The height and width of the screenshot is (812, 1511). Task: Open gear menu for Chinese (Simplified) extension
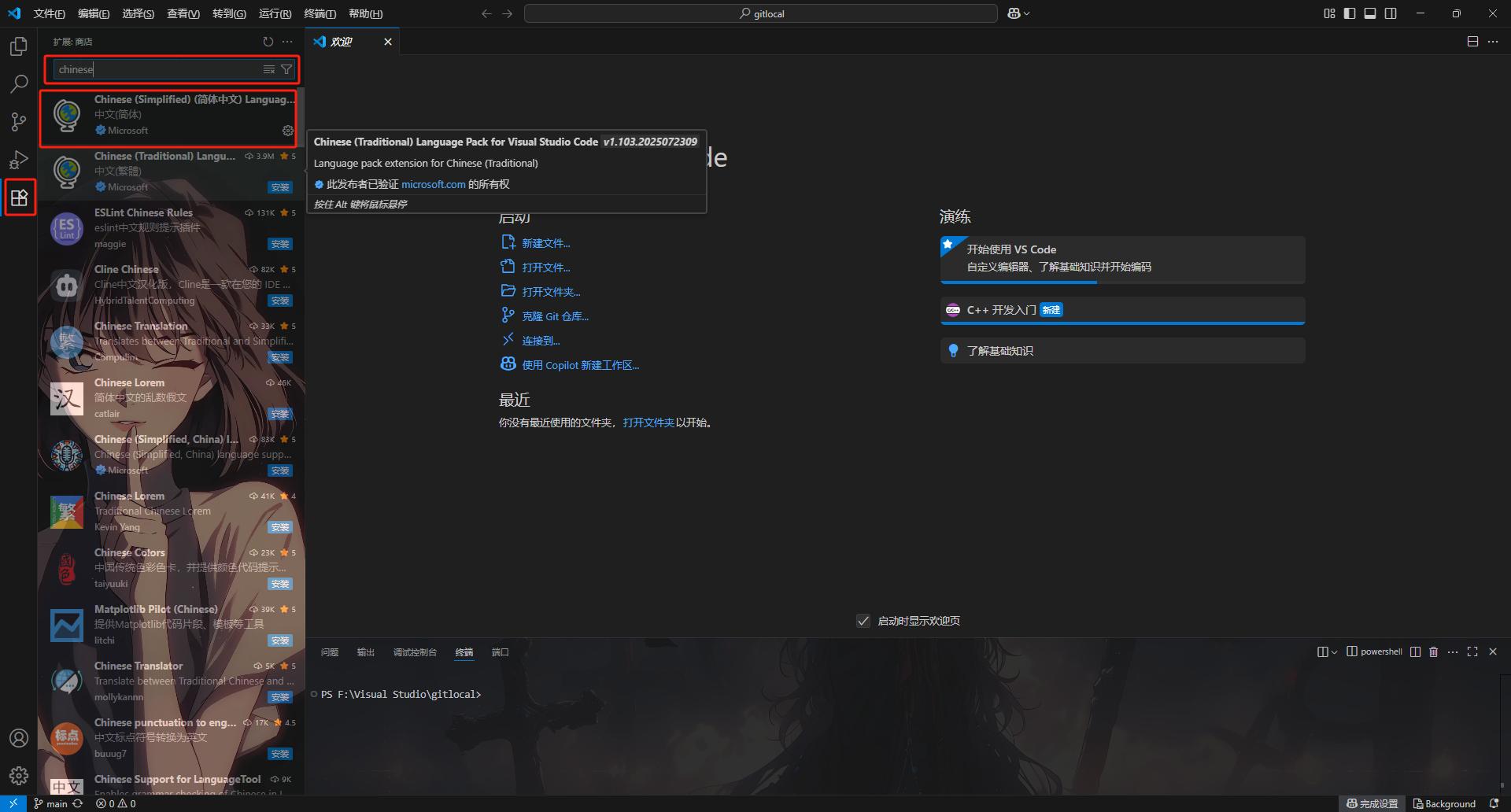[x=288, y=131]
